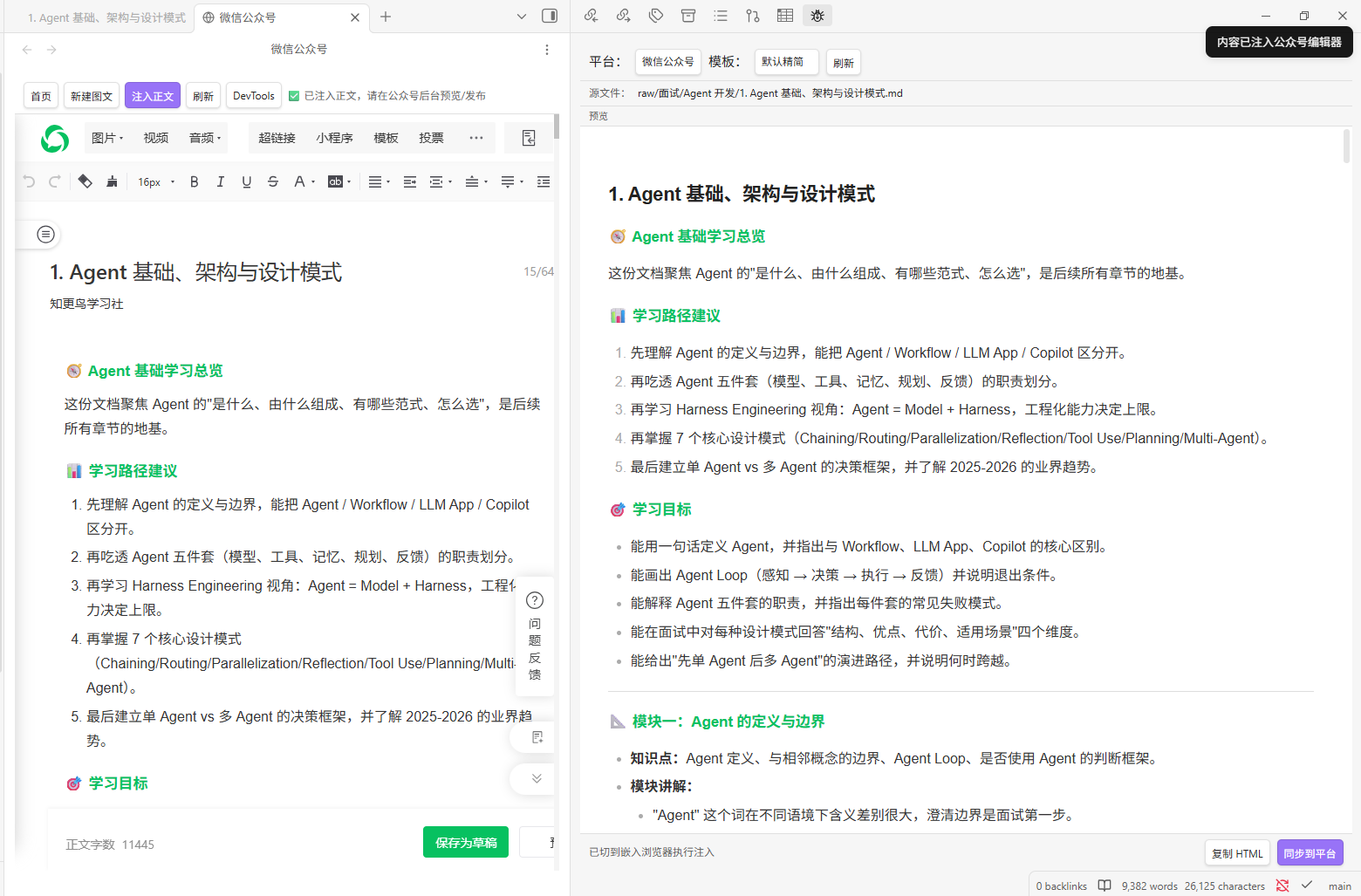Open the archive box panel icon

click(x=688, y=16)
